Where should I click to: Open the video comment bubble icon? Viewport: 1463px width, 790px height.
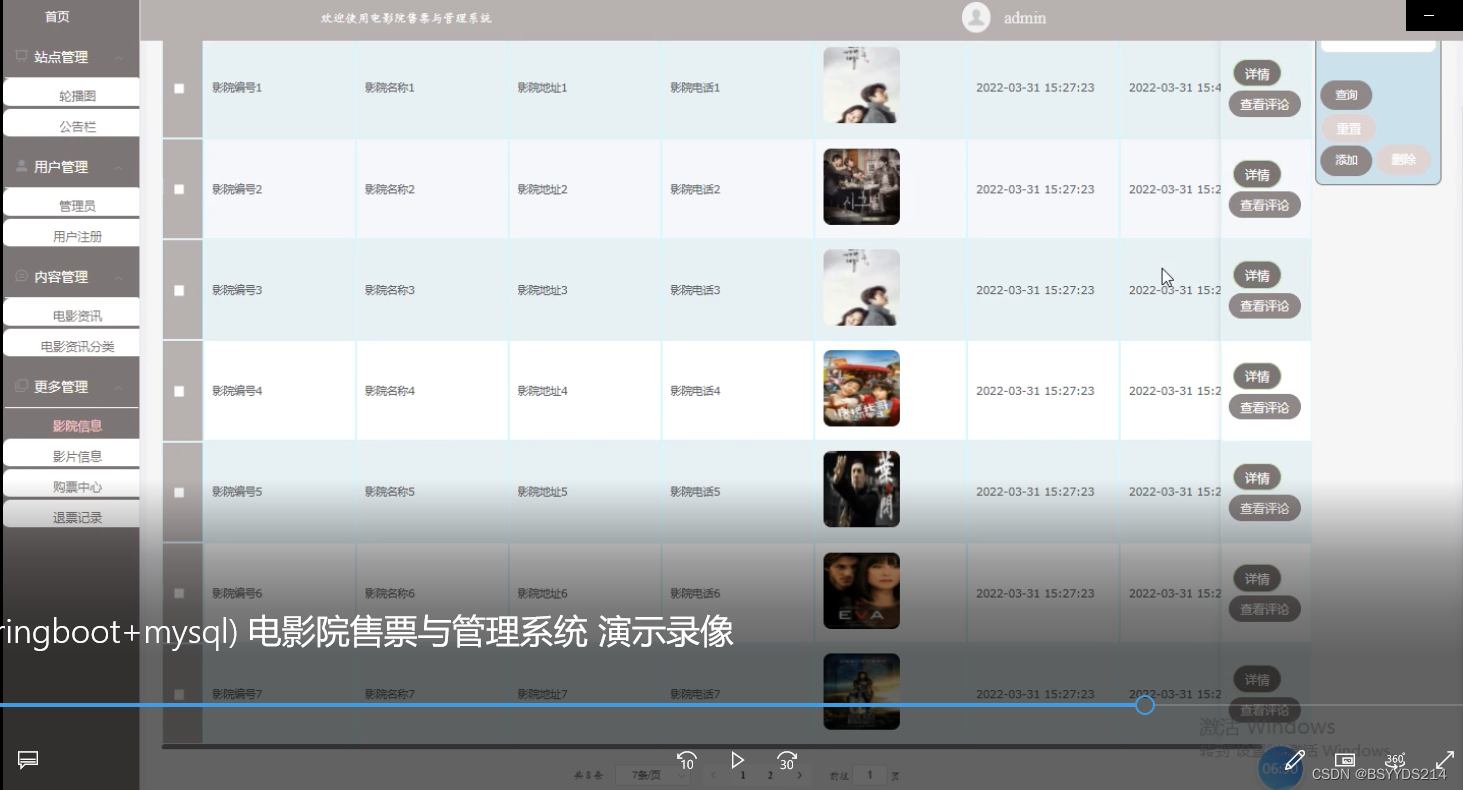click(28, 759)
